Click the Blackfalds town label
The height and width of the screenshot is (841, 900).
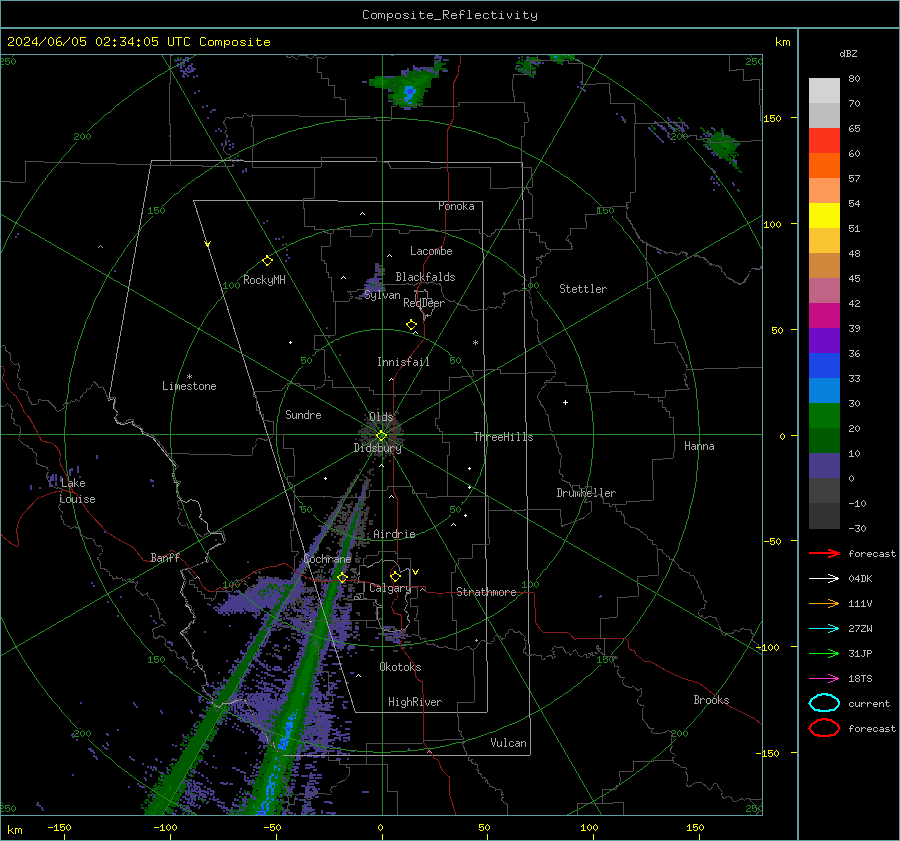(x=425, y=277)
